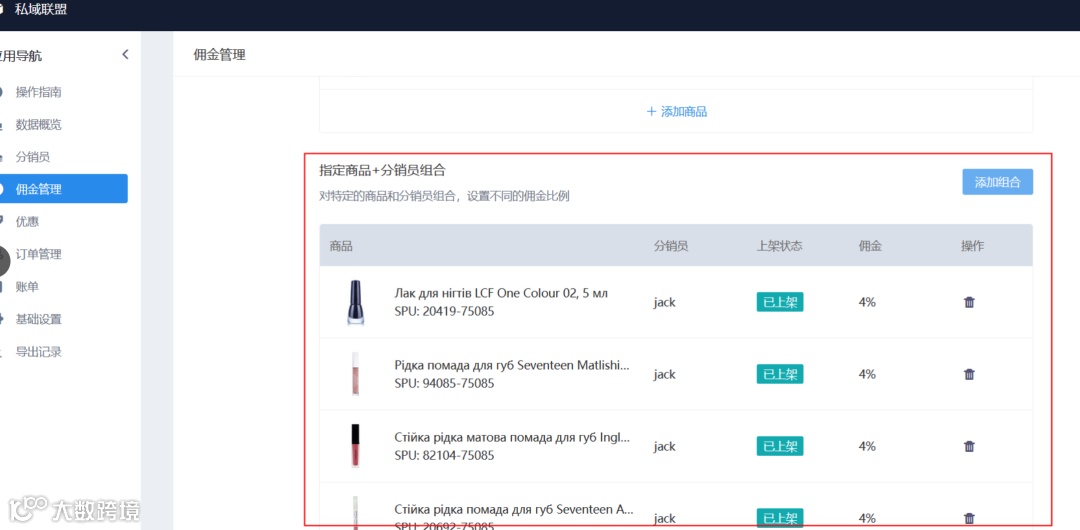Open 导出记录 in sidebar
The height and width of the screenshot is (530, 1080).
coord(39,351)
